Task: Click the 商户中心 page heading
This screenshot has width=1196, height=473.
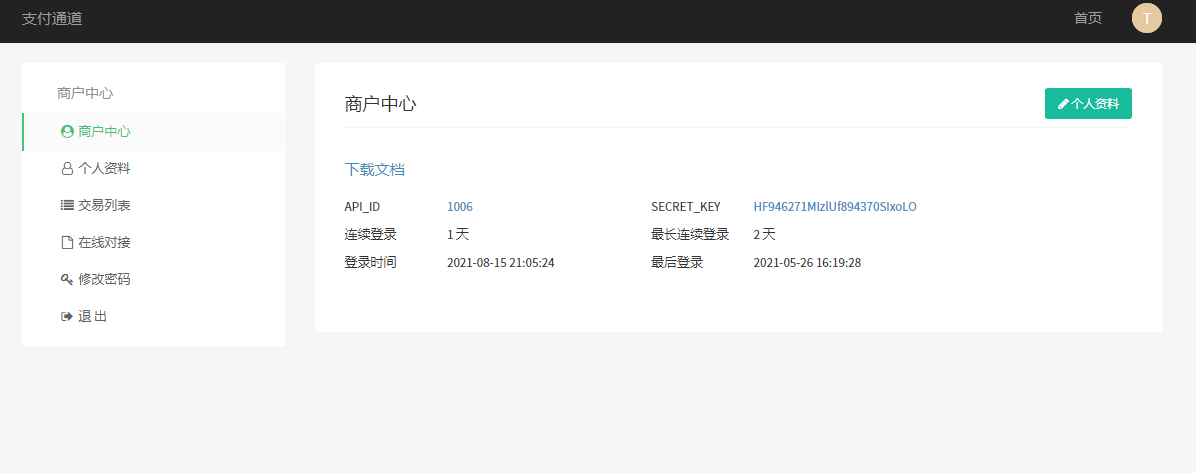Action: coord(381,105)
